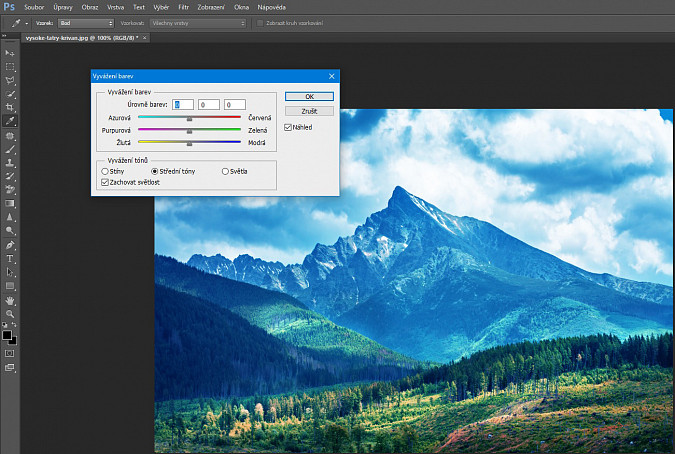Open the Nápověda menu
This screenshot has width=675, height=454.
pos(272,7)
